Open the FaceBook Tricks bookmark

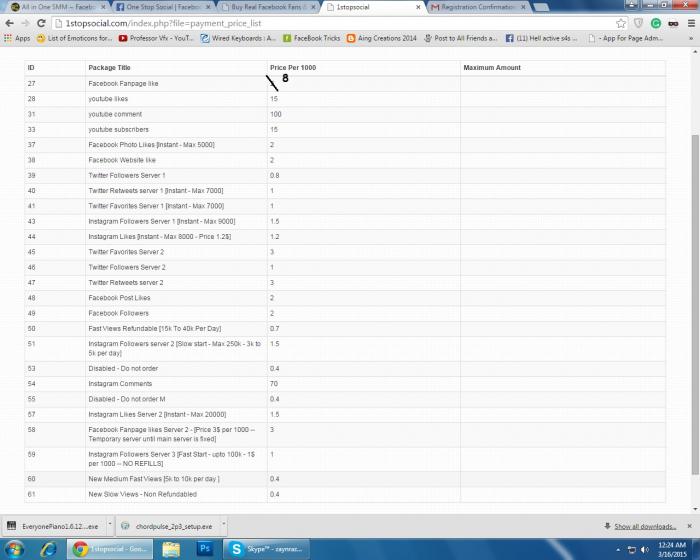(312, 38)
